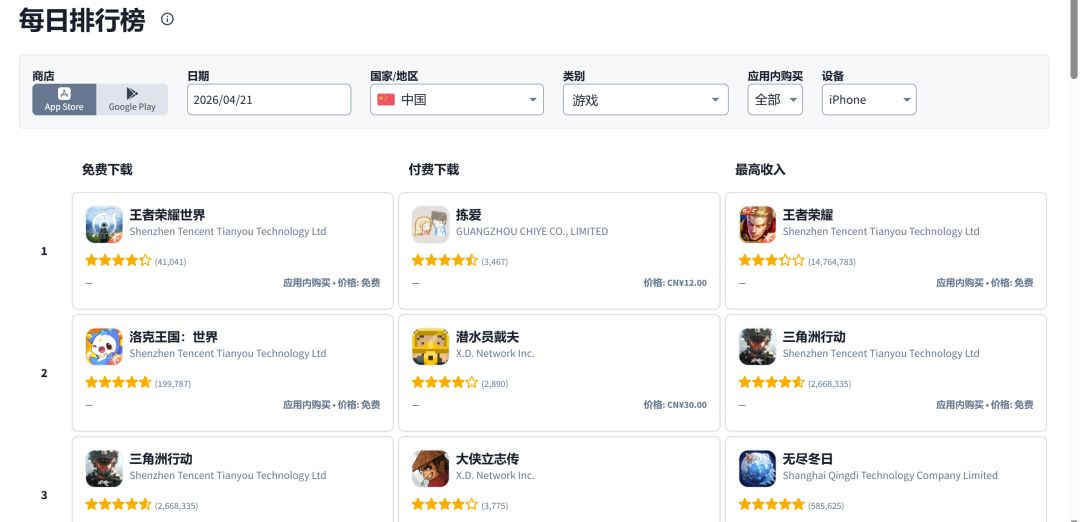Open the 潜水员戴夫 title link

point(488,337)
